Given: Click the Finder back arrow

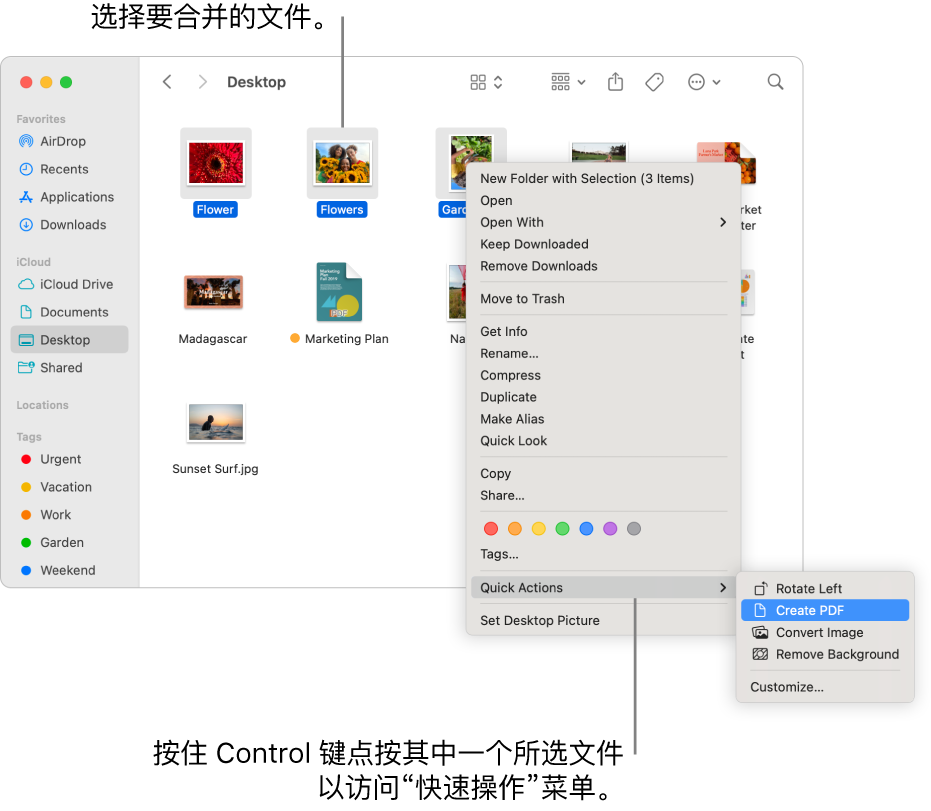Looking at the screenshot, I should [167, 82].
